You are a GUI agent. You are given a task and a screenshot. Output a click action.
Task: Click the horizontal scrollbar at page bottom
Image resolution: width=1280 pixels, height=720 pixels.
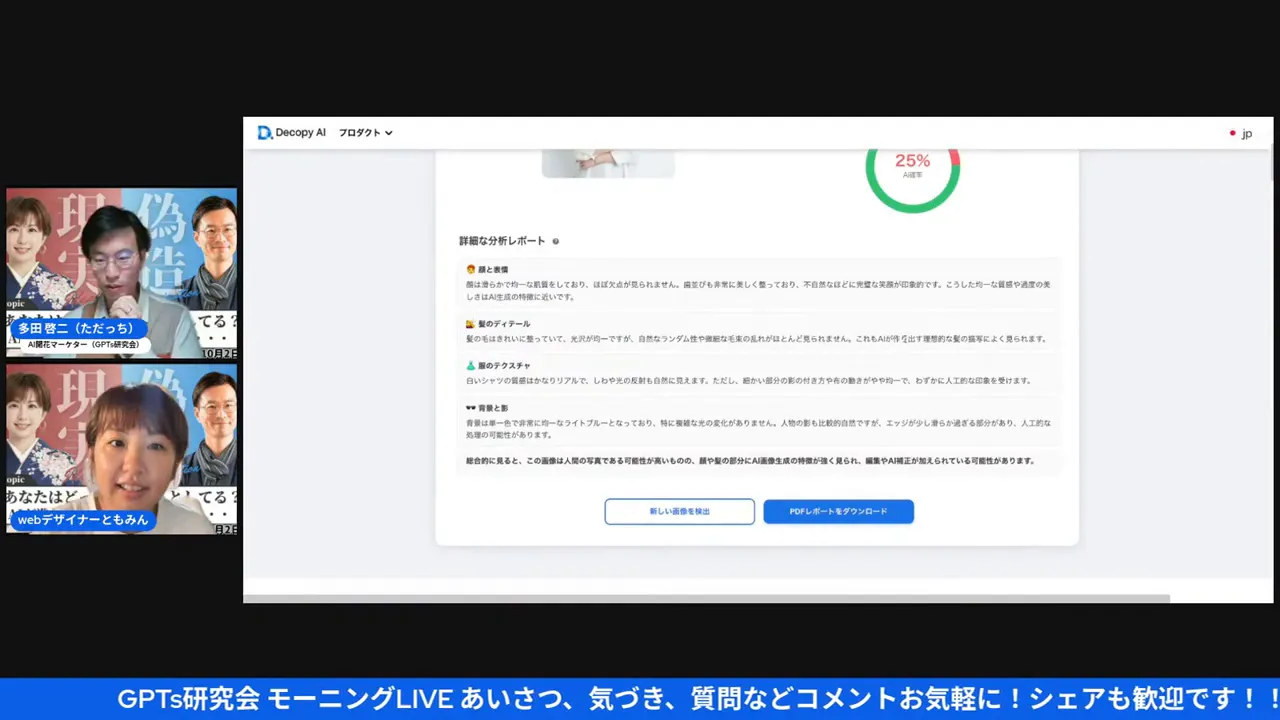pos(706,599)
